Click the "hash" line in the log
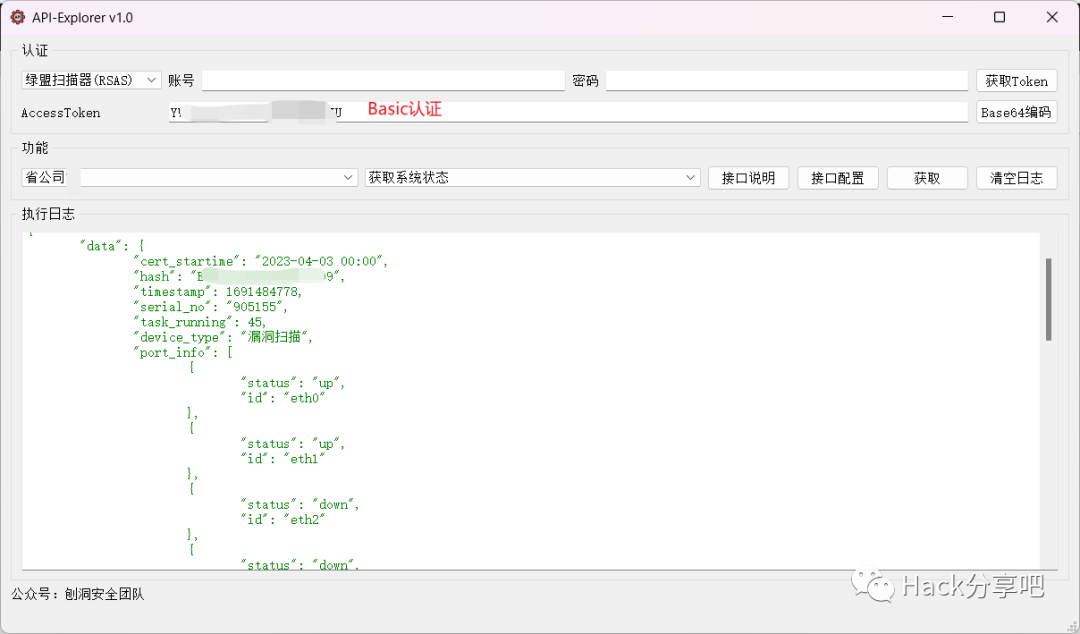The width and height of the screenshot is (1080, 634). tap(239, 276)
